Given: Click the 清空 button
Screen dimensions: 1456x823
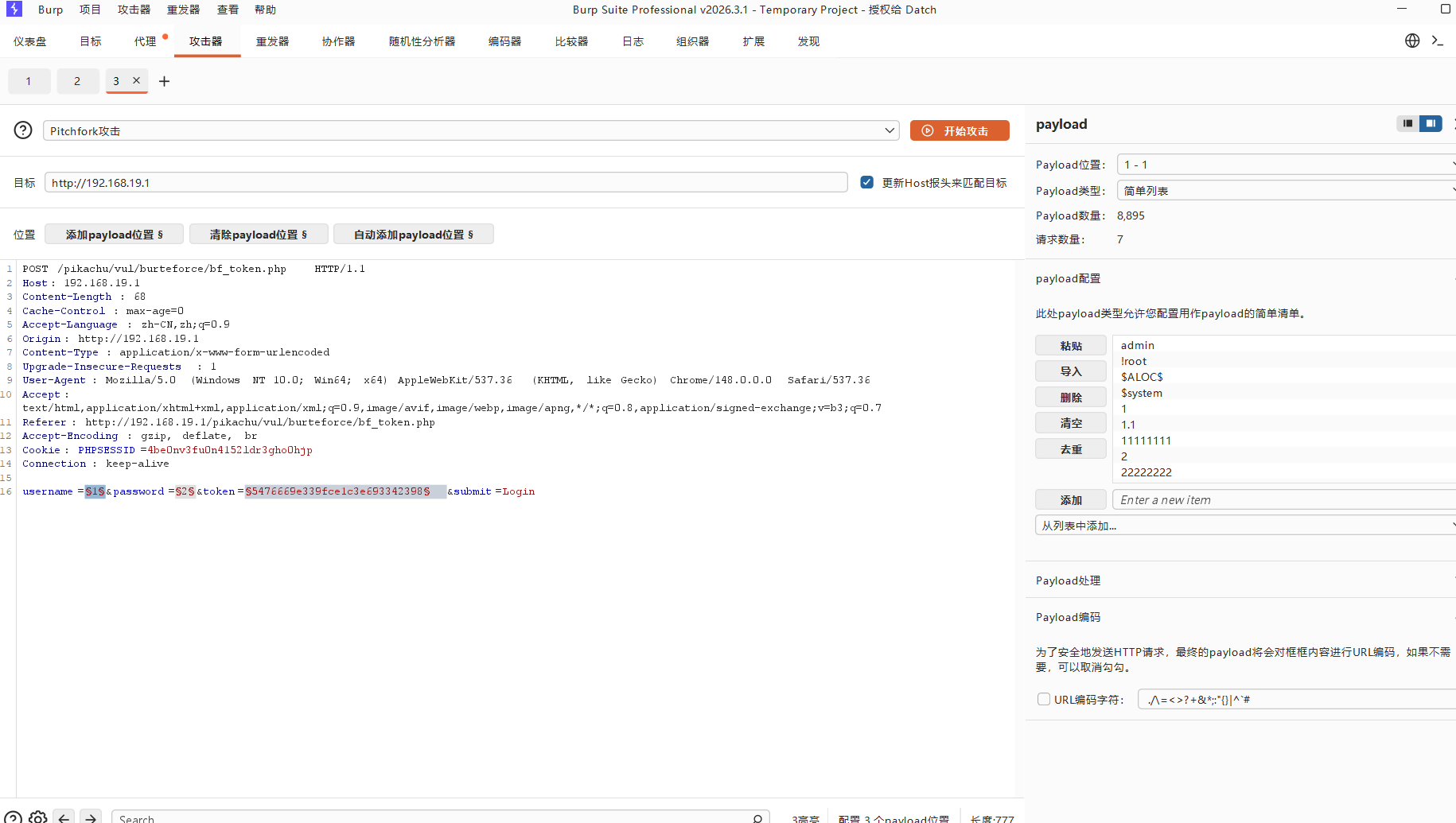Looking at the screenshot, I should pyautogui.click(x=1071, y=423).
